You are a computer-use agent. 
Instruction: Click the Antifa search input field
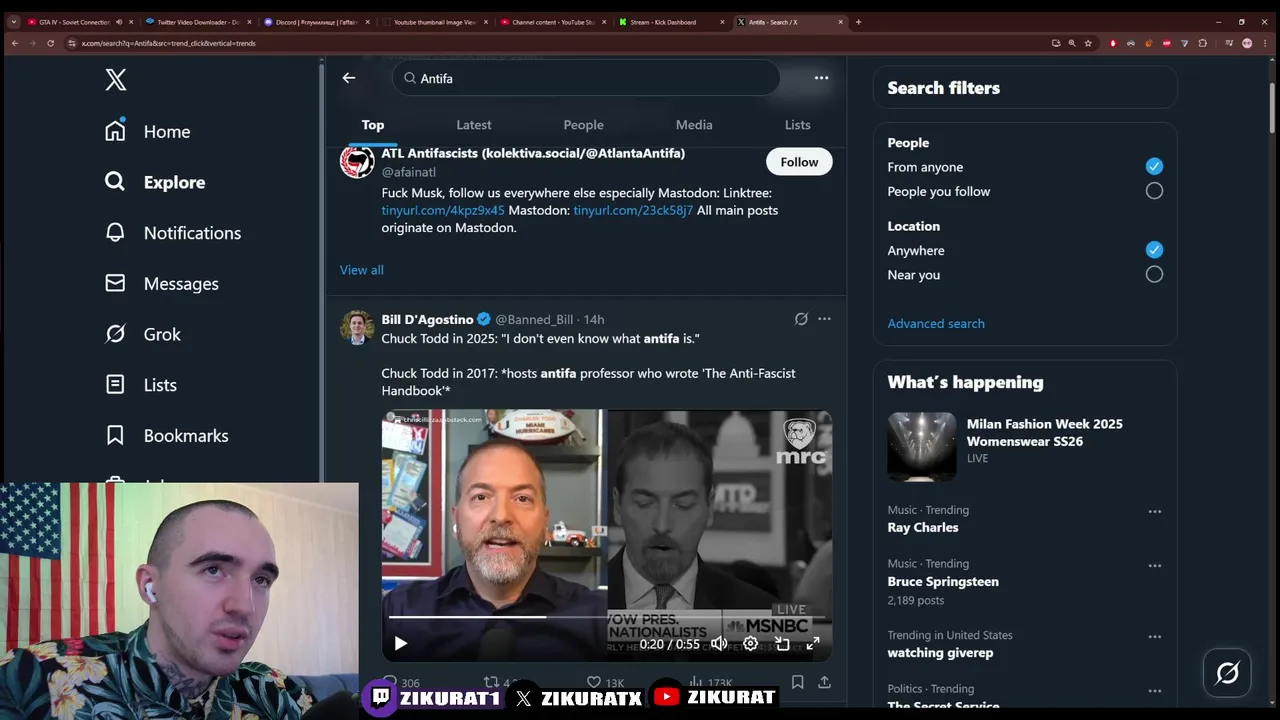[x=586, y=78]
